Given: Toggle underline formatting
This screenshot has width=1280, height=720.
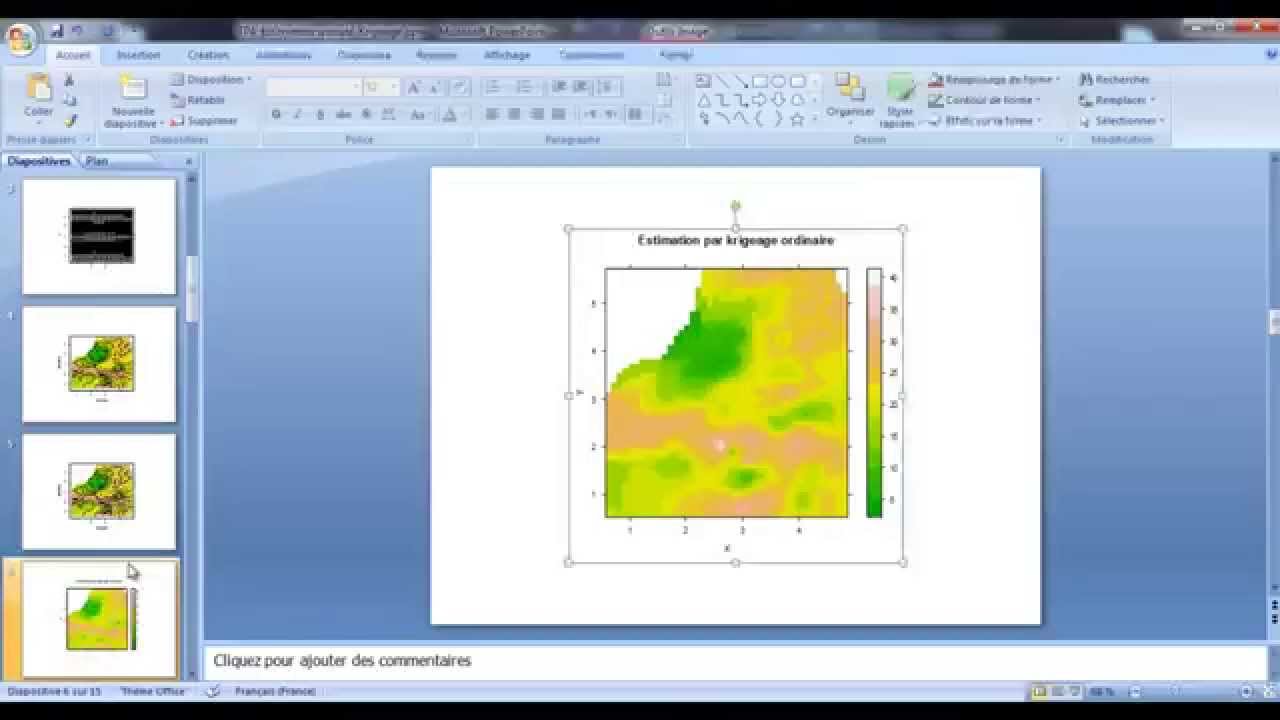Looking at the screenshot, I should pos(320,114).
